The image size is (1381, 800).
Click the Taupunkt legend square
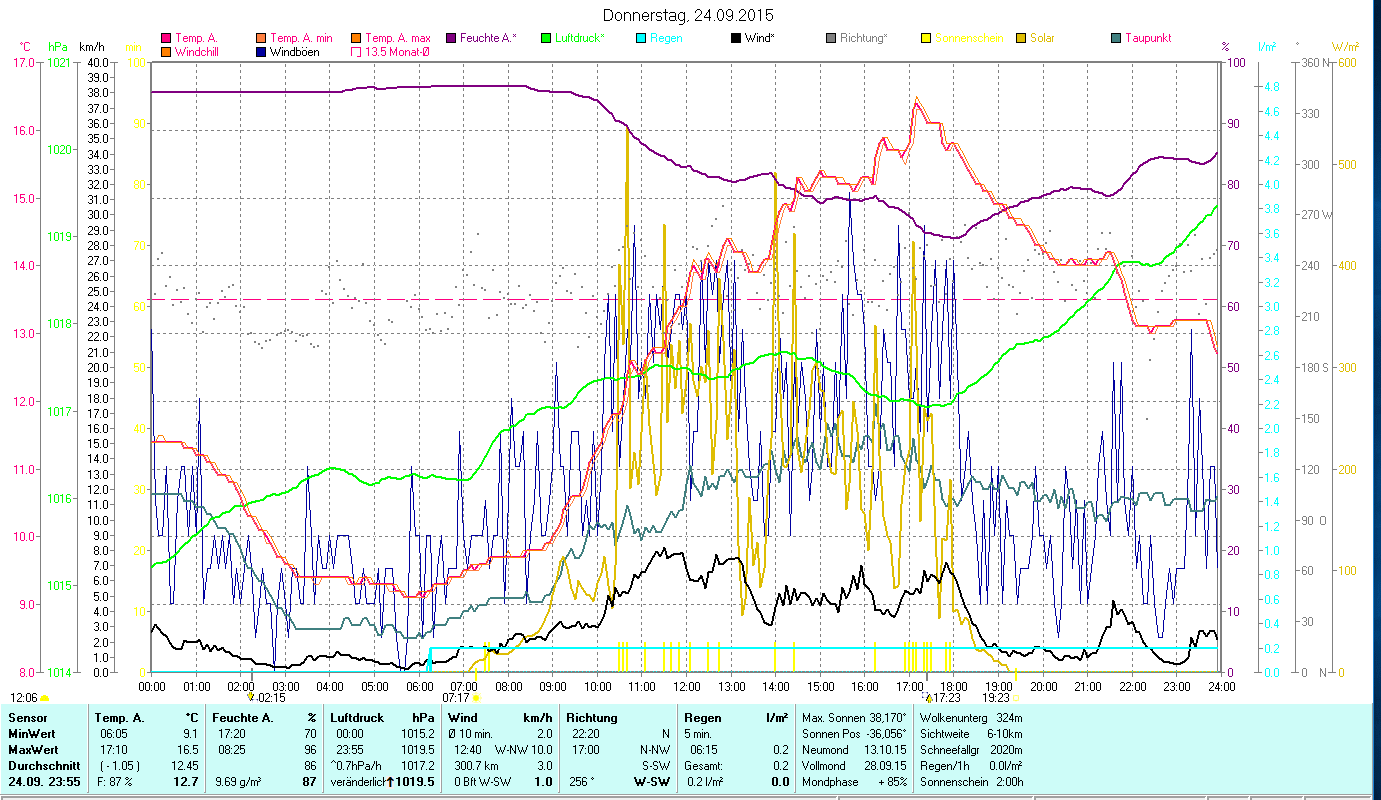pos(1116,38)
